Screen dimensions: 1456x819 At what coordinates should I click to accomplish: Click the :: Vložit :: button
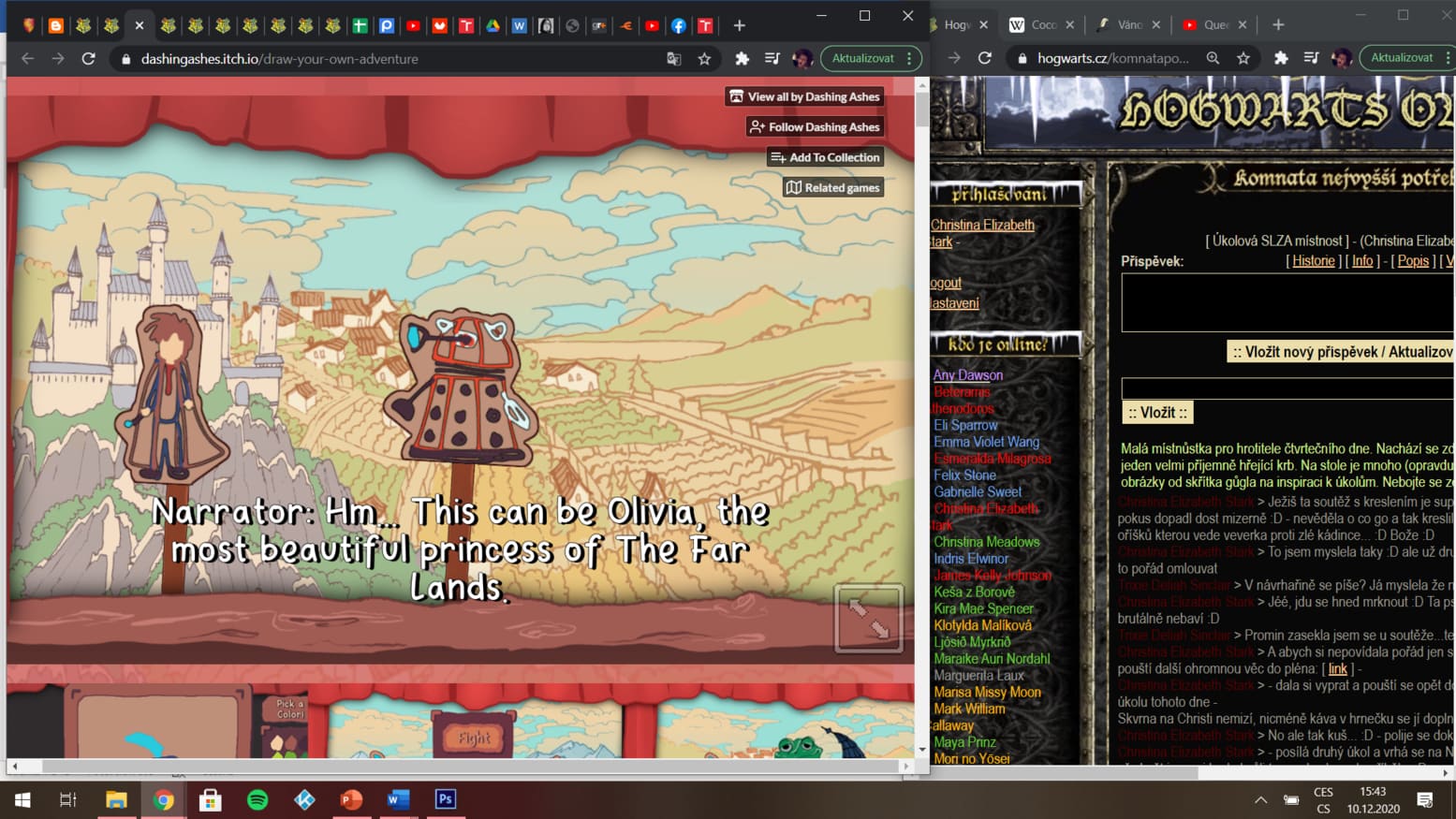[1157, 413]
